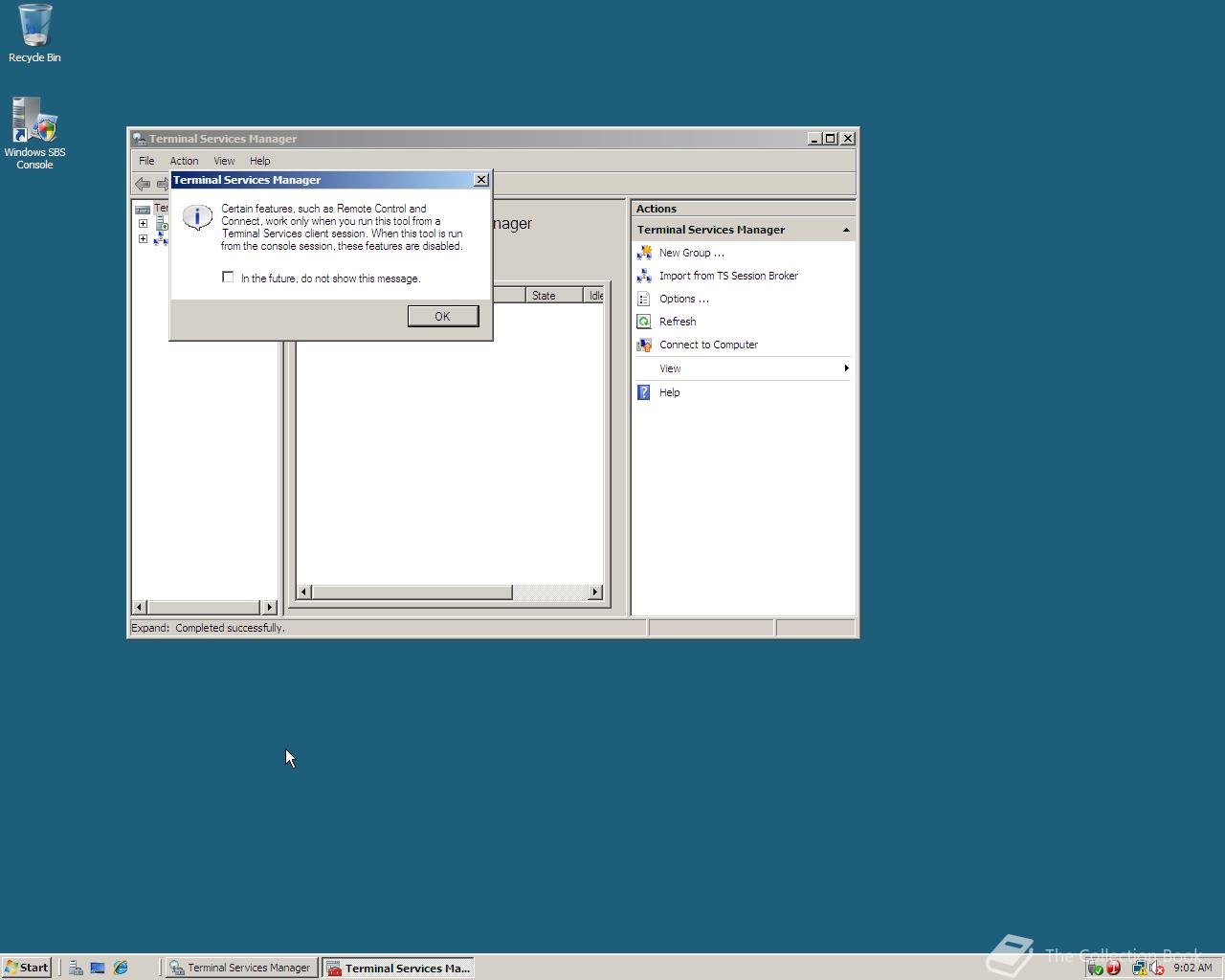Open the Help menu in the menu bar
This screenshot has height=980, width=1225.
pyautogui.click(x=260, y=161)
